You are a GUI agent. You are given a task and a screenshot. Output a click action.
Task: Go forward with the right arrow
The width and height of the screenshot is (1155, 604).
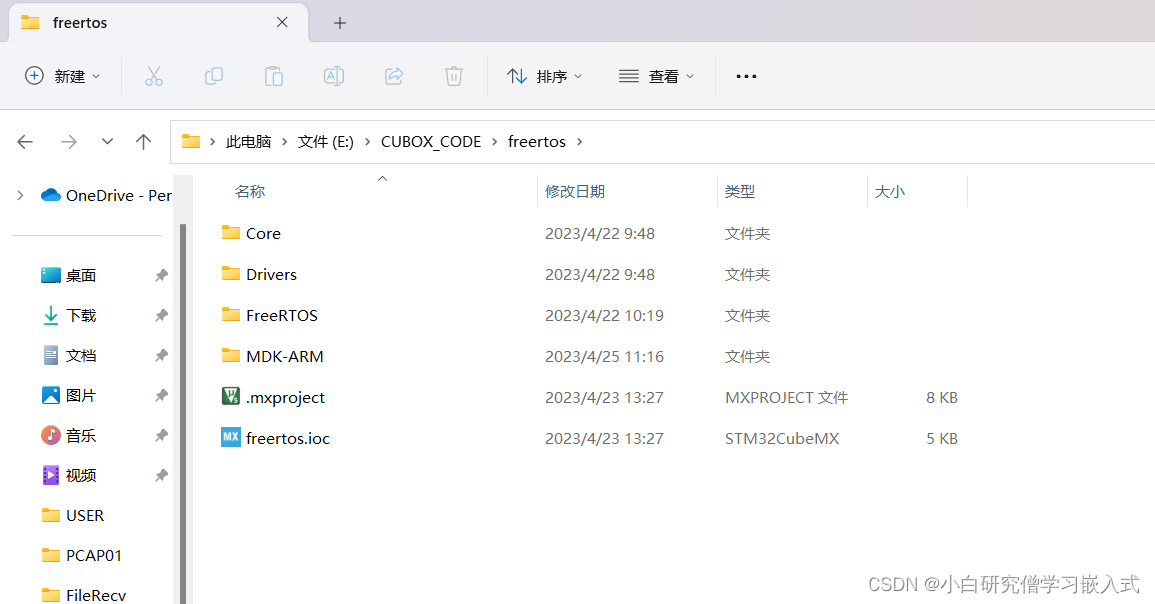(69, 141)
